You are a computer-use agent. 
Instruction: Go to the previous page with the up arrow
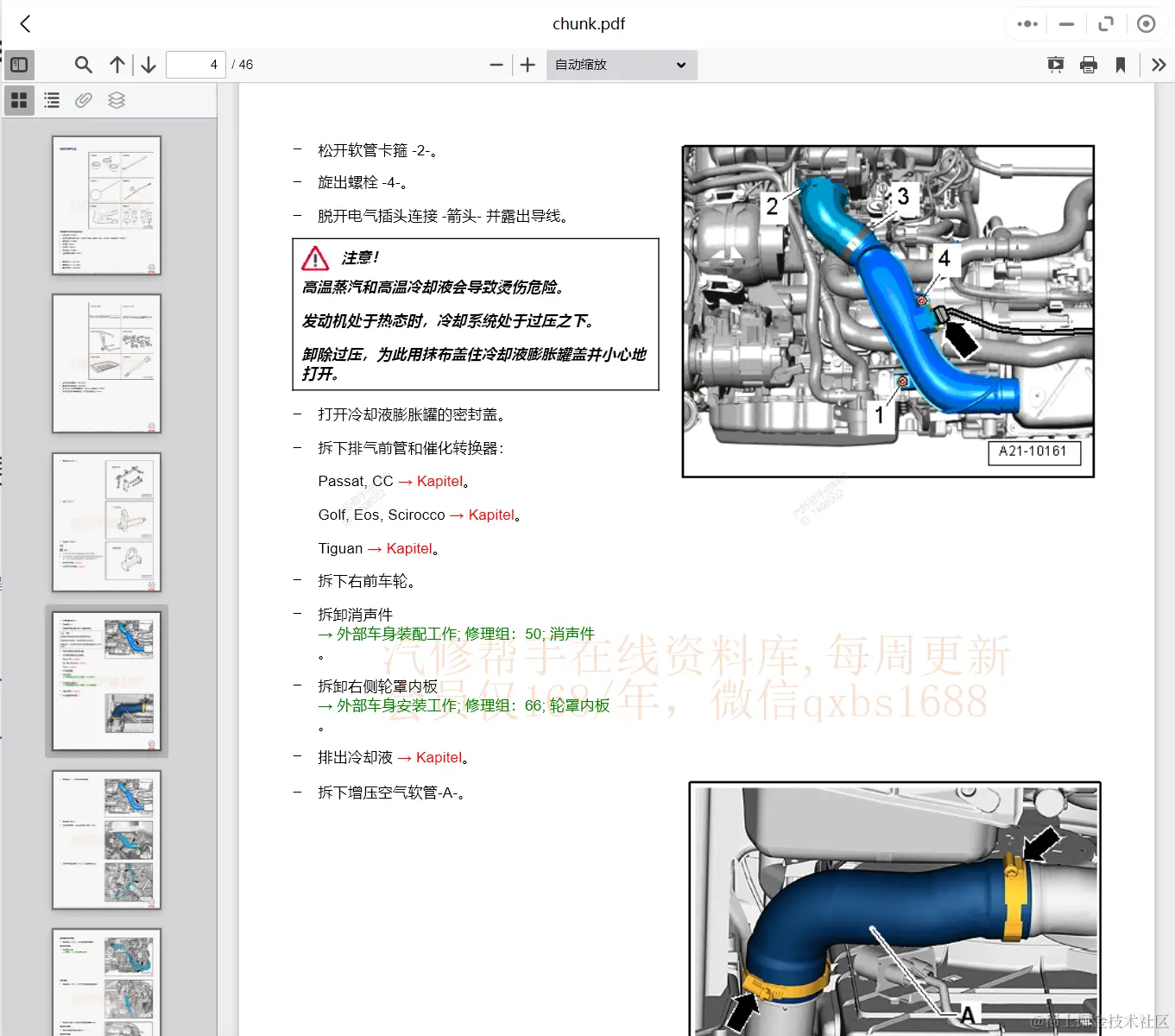pyautogui.click(x=117, y=64)
